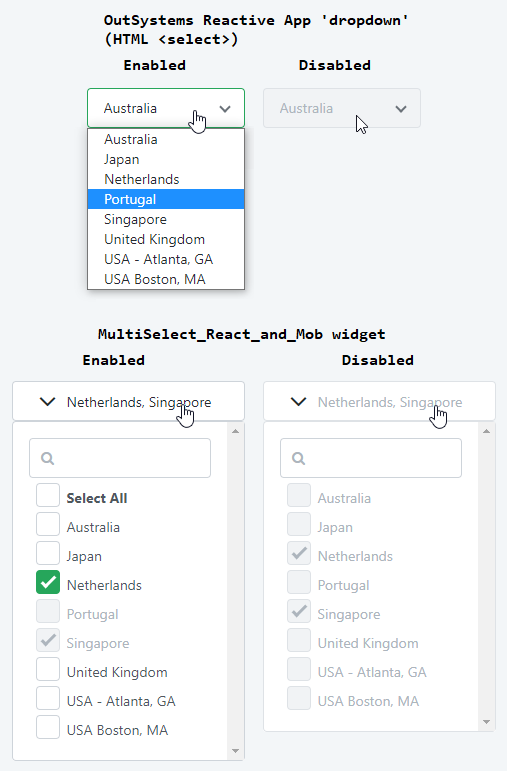Click search magnifier icon in enabled multiselect
Screen dimensions: 507x771
[48, 458]
